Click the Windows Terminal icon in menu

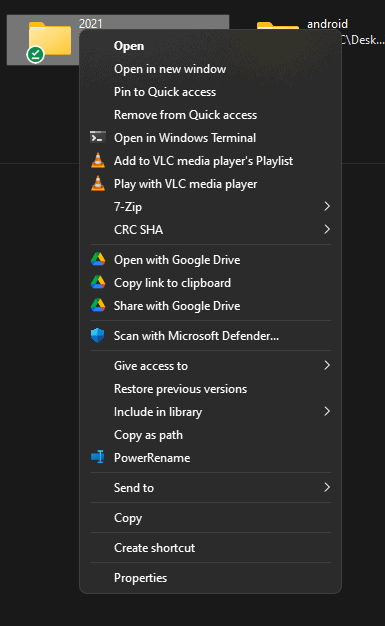click(98, 137)
